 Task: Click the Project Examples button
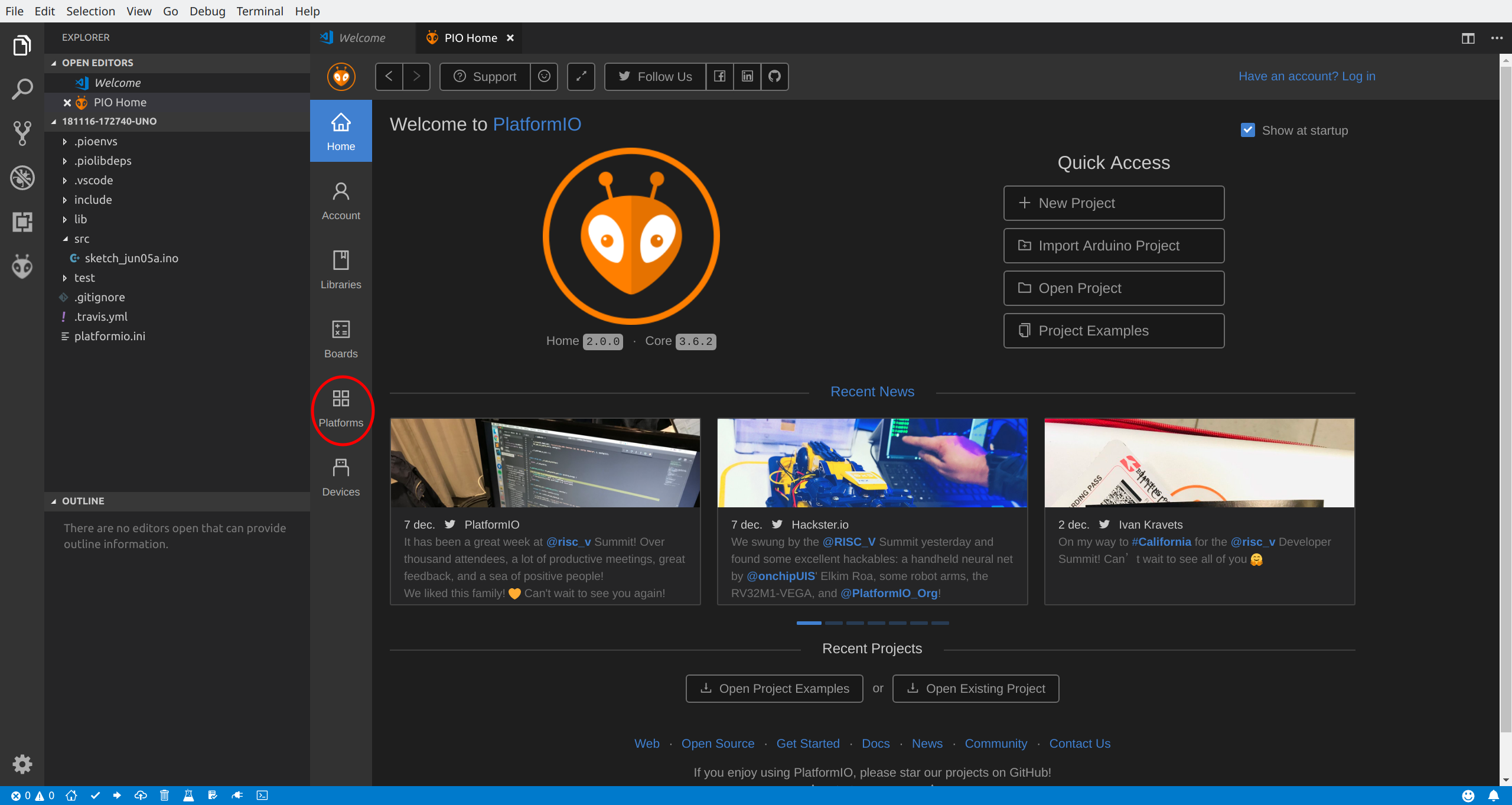(1113, 331)
